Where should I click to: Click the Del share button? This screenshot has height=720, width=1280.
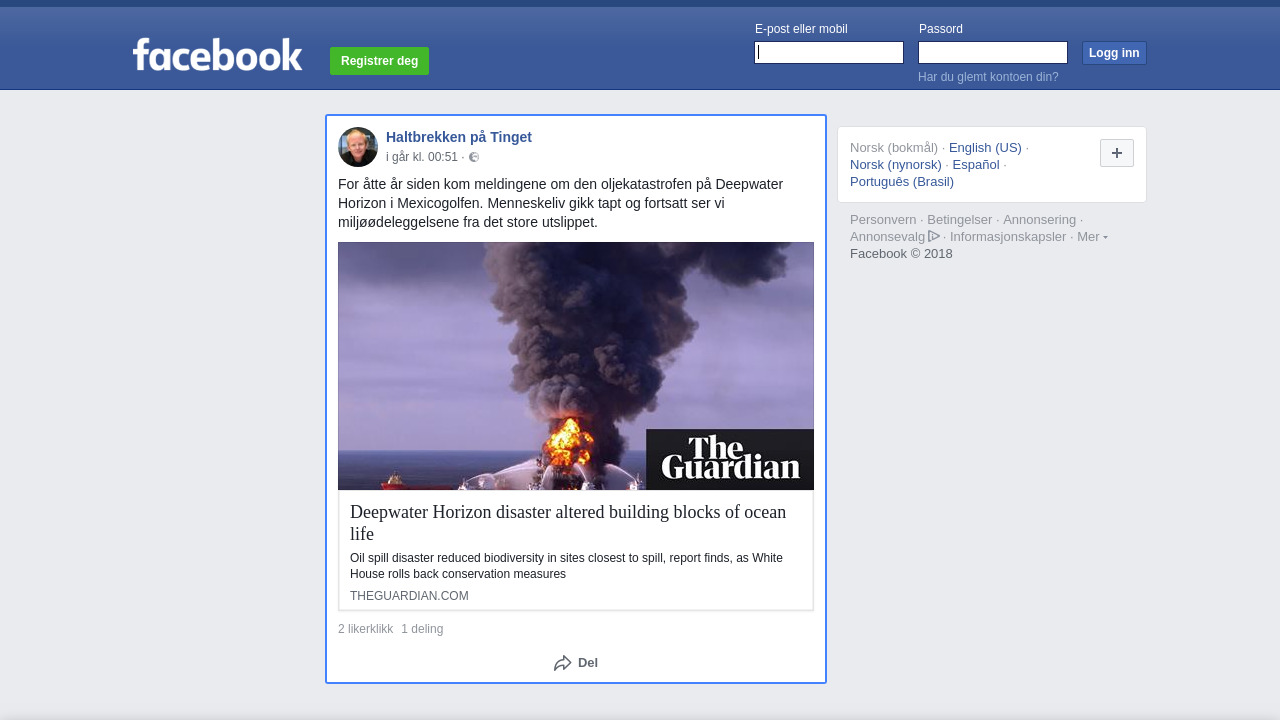click(576, 663)
